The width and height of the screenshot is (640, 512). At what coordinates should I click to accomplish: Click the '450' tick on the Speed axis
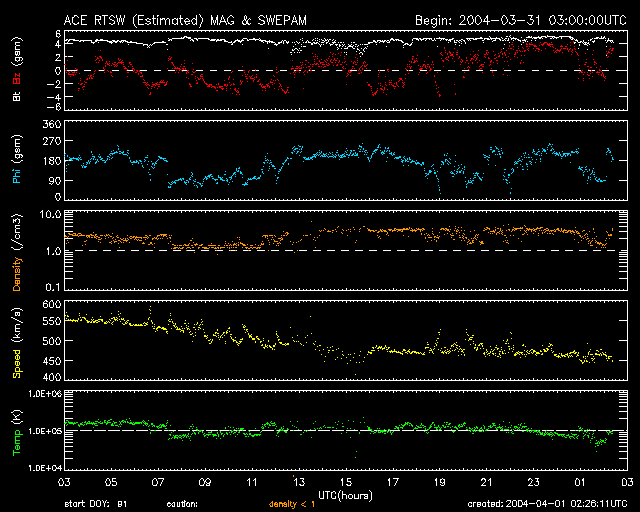click(x=52, y=361)
